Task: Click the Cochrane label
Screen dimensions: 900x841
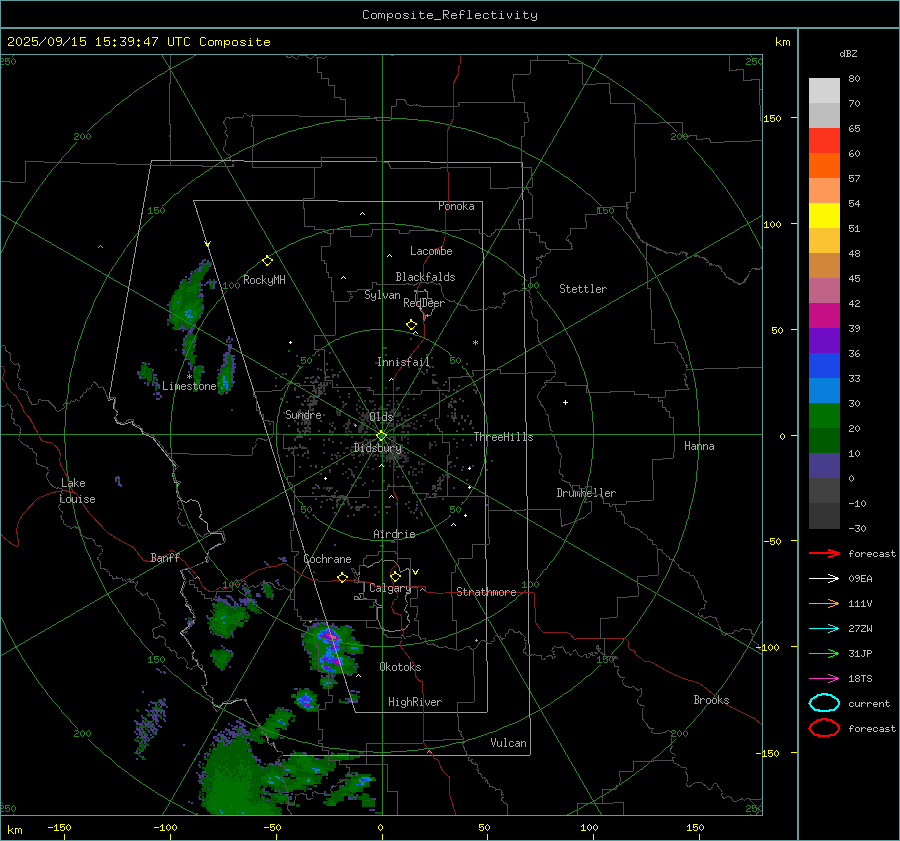Action: (327, 559)
